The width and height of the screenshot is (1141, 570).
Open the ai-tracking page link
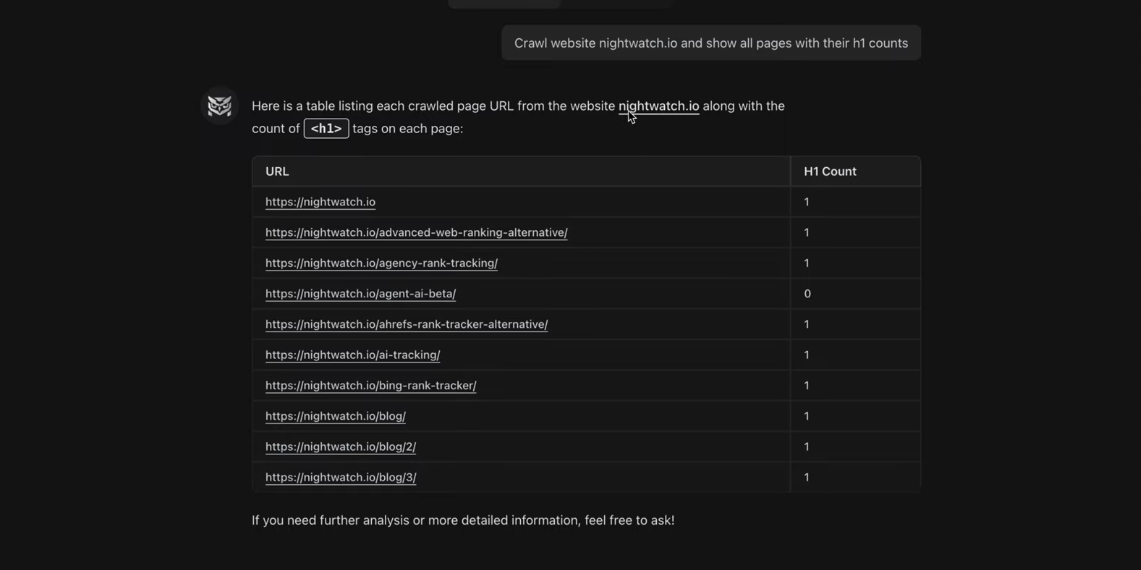pyautogui.click(x=352, y=355)
